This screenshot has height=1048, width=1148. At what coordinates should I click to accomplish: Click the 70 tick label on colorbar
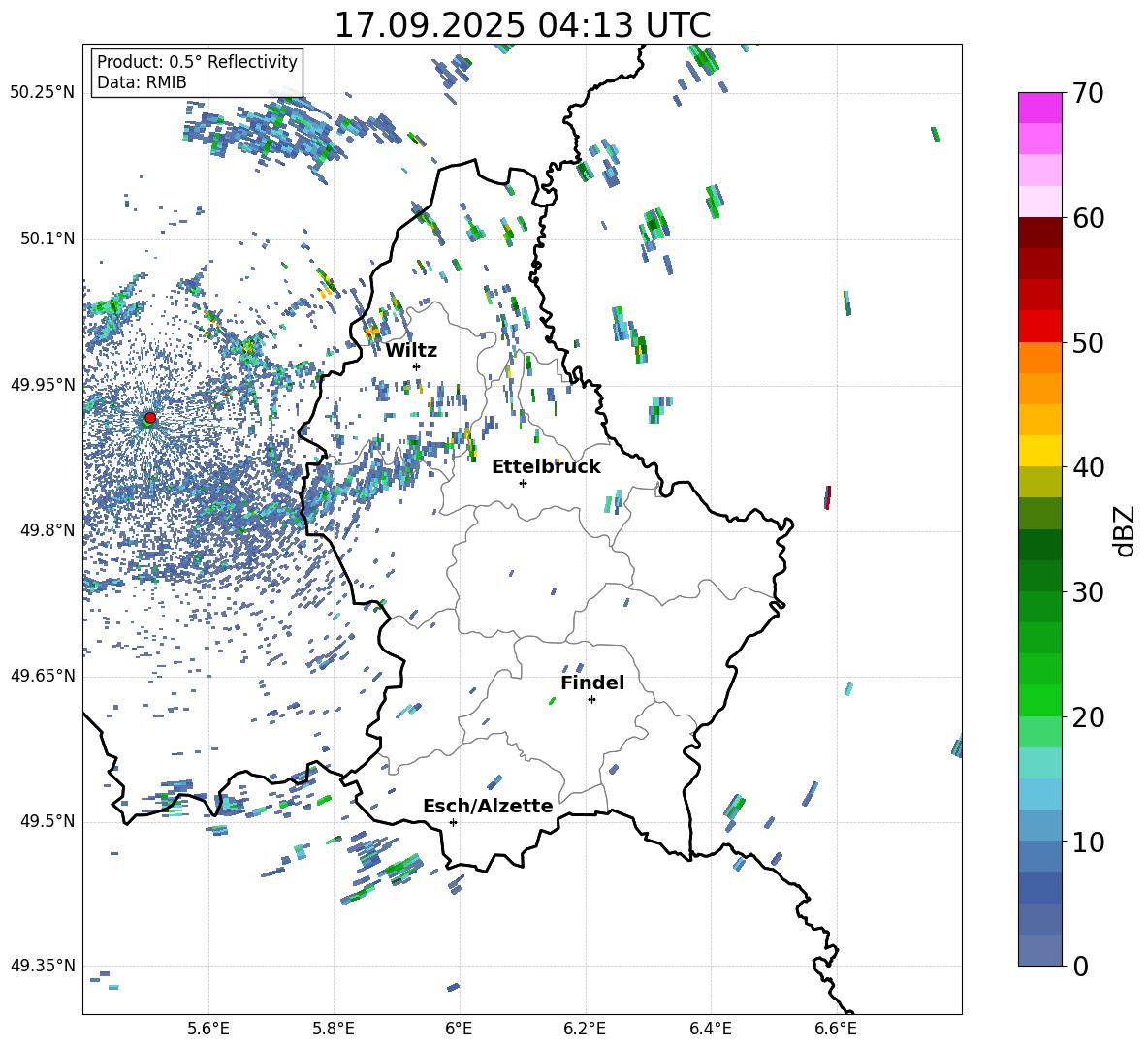click(x=1090, y=93)
